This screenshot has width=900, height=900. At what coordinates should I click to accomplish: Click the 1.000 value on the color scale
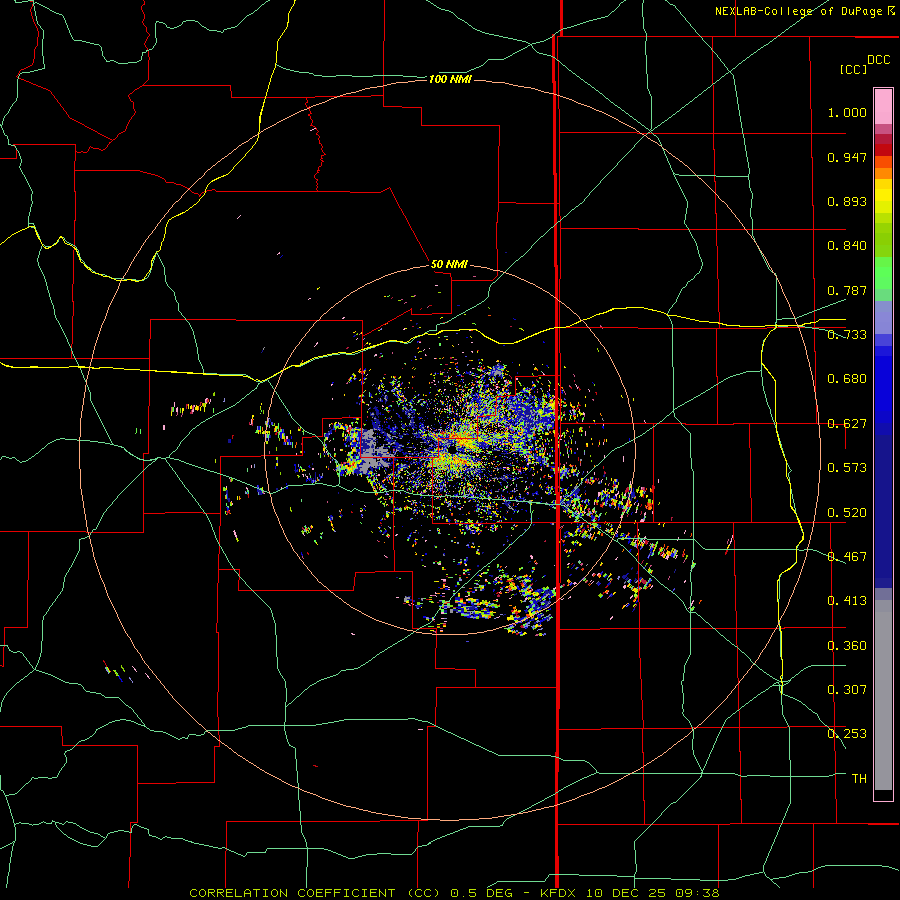(x=847, y=112)
